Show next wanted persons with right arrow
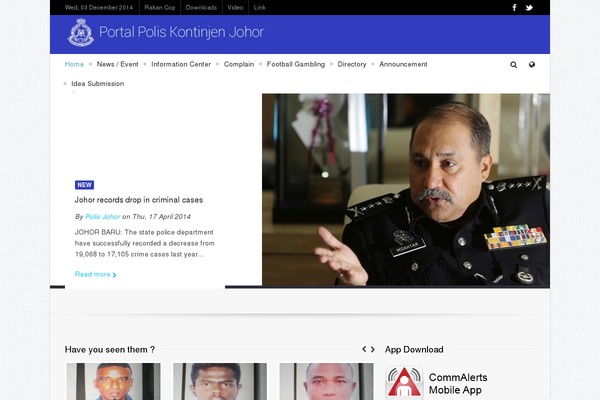The height and width of the screenshot is (400, 600). point(373,349)
